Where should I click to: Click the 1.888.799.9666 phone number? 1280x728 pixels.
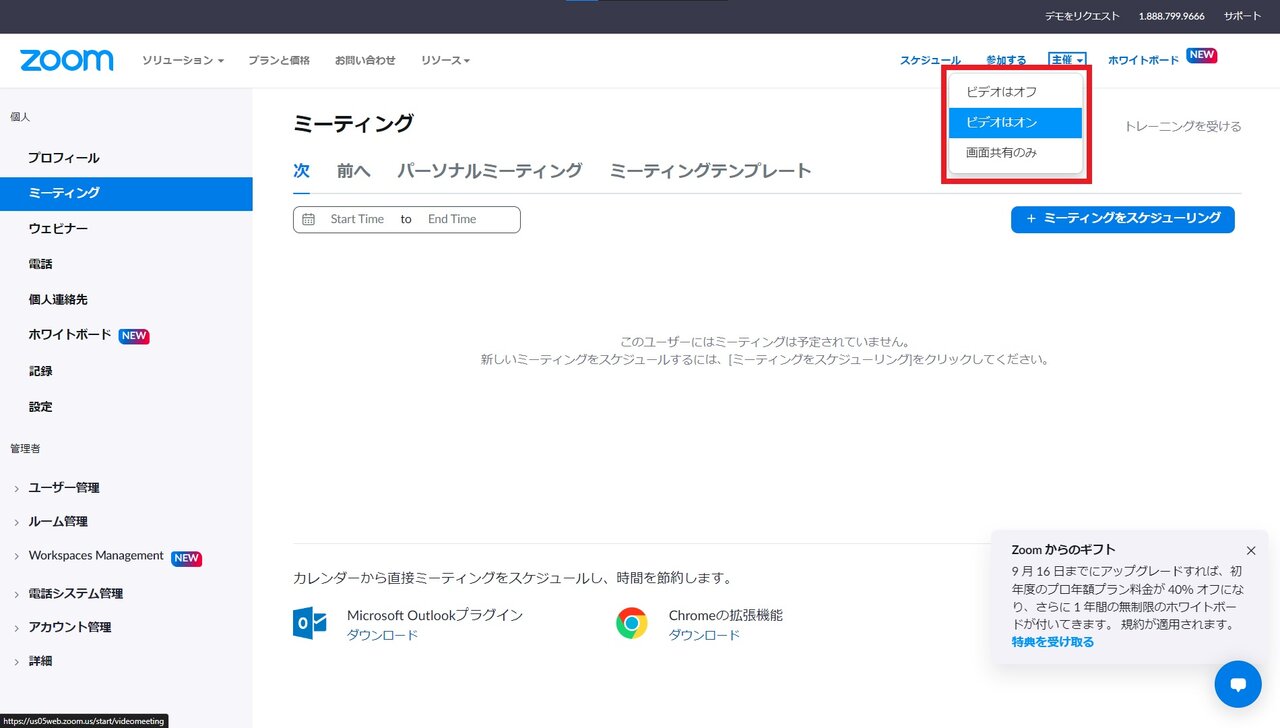[1171, 17]
